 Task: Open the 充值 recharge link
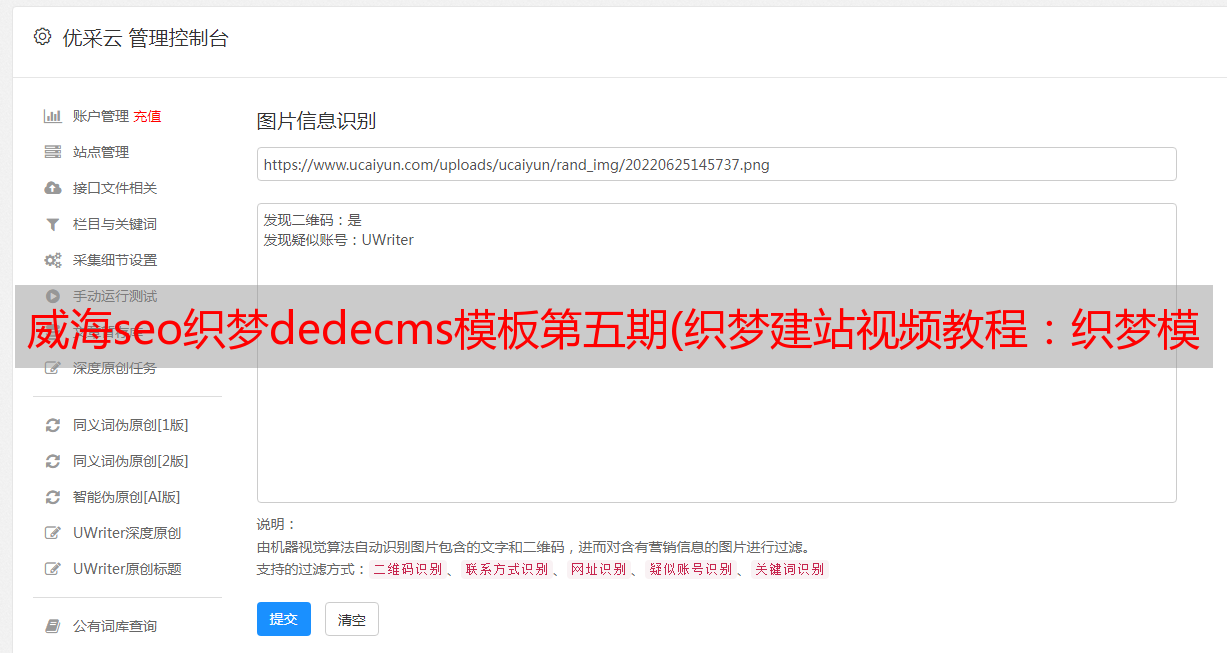click(x=147, y=116)
